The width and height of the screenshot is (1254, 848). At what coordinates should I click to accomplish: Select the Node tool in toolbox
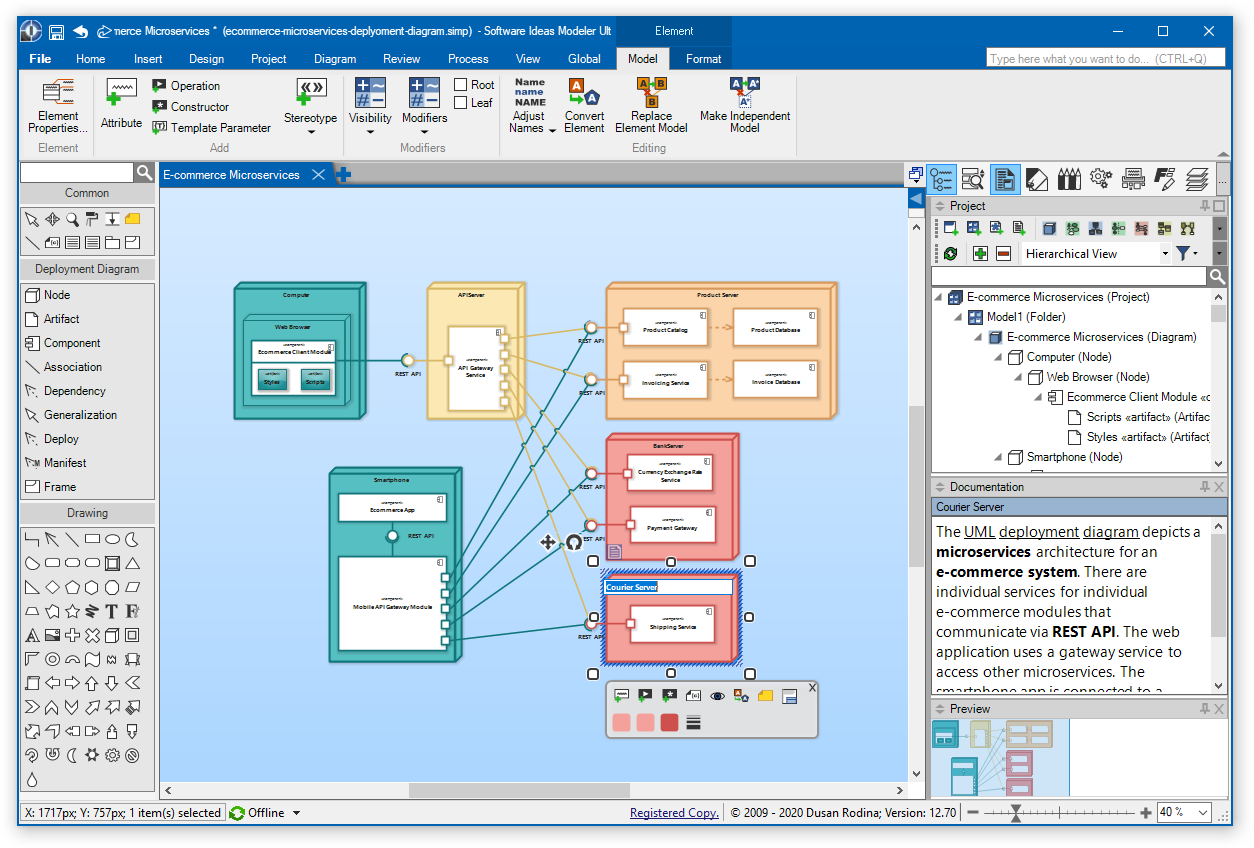pos(57,295)
